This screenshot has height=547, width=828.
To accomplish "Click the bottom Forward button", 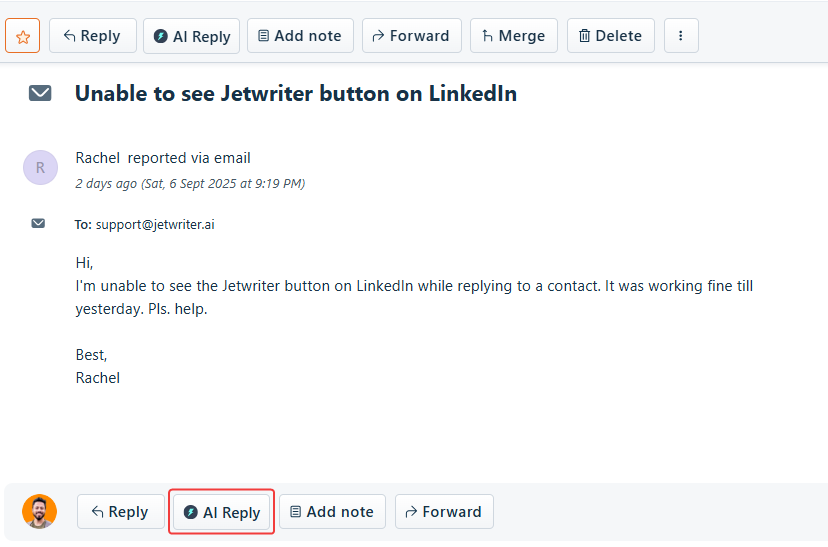I will [x=443, y=512].
